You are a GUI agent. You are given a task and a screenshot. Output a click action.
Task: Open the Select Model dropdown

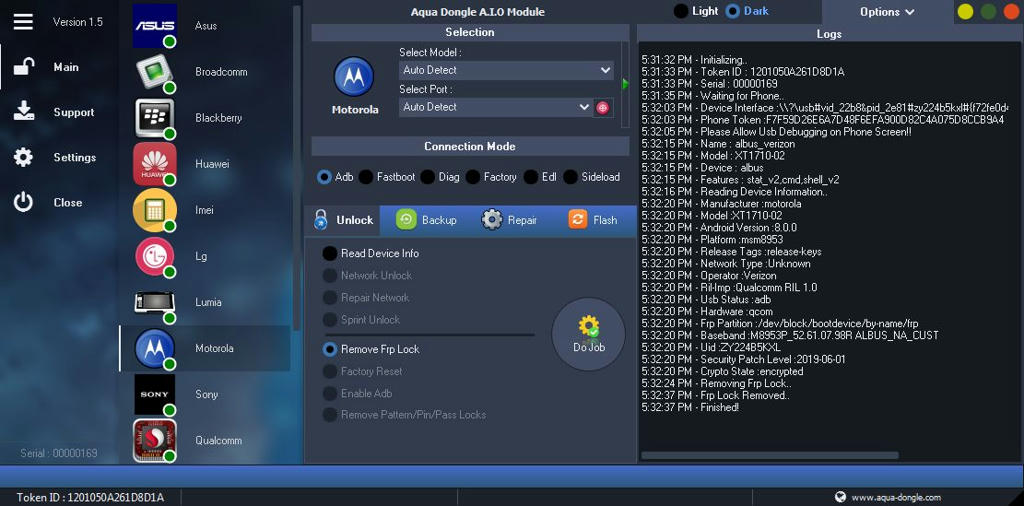coord(506,70)
